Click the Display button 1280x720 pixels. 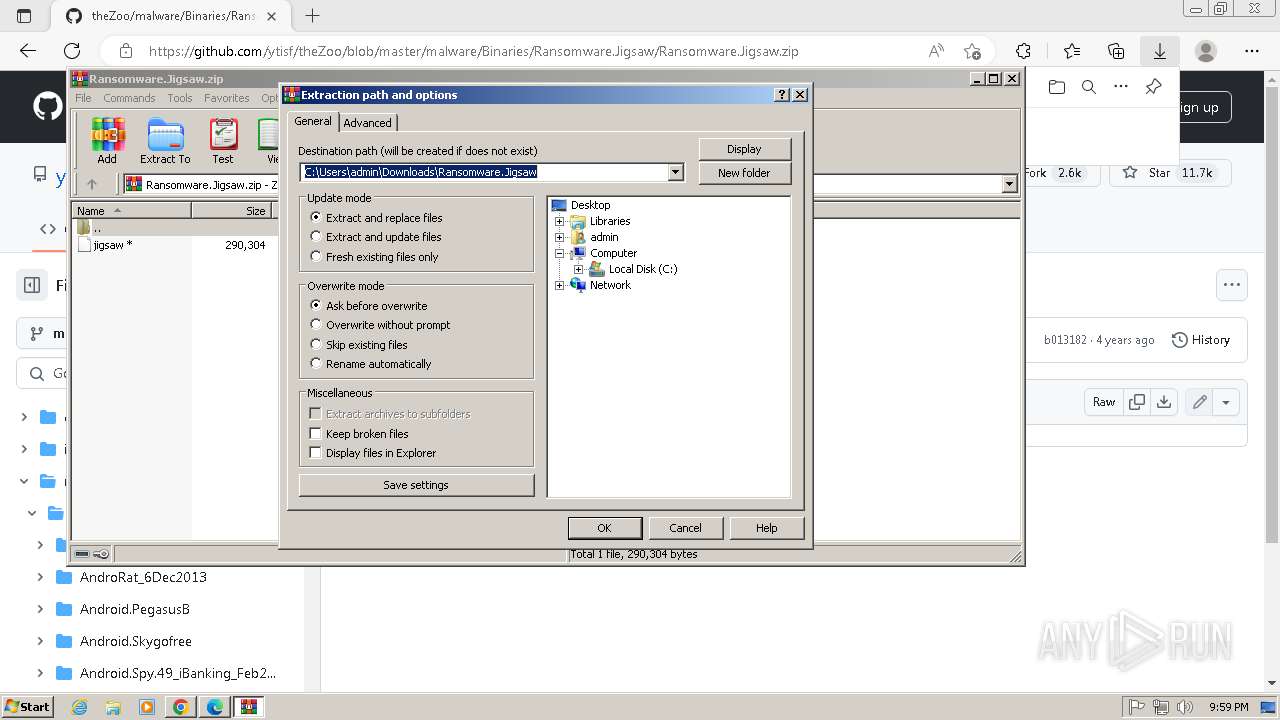pyautogui.click(x=744, y=149)
